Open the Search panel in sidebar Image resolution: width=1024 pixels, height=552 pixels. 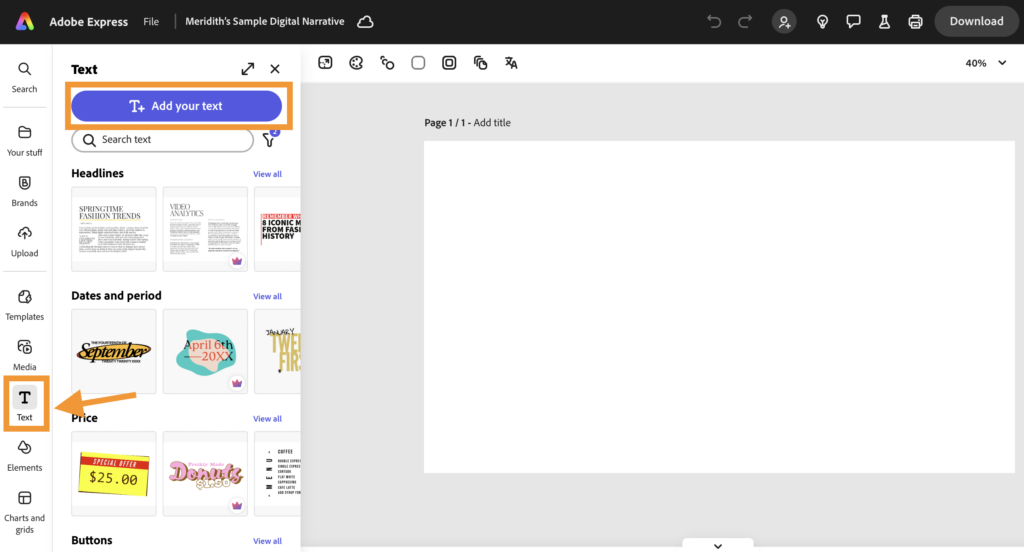tap(25, 76)
